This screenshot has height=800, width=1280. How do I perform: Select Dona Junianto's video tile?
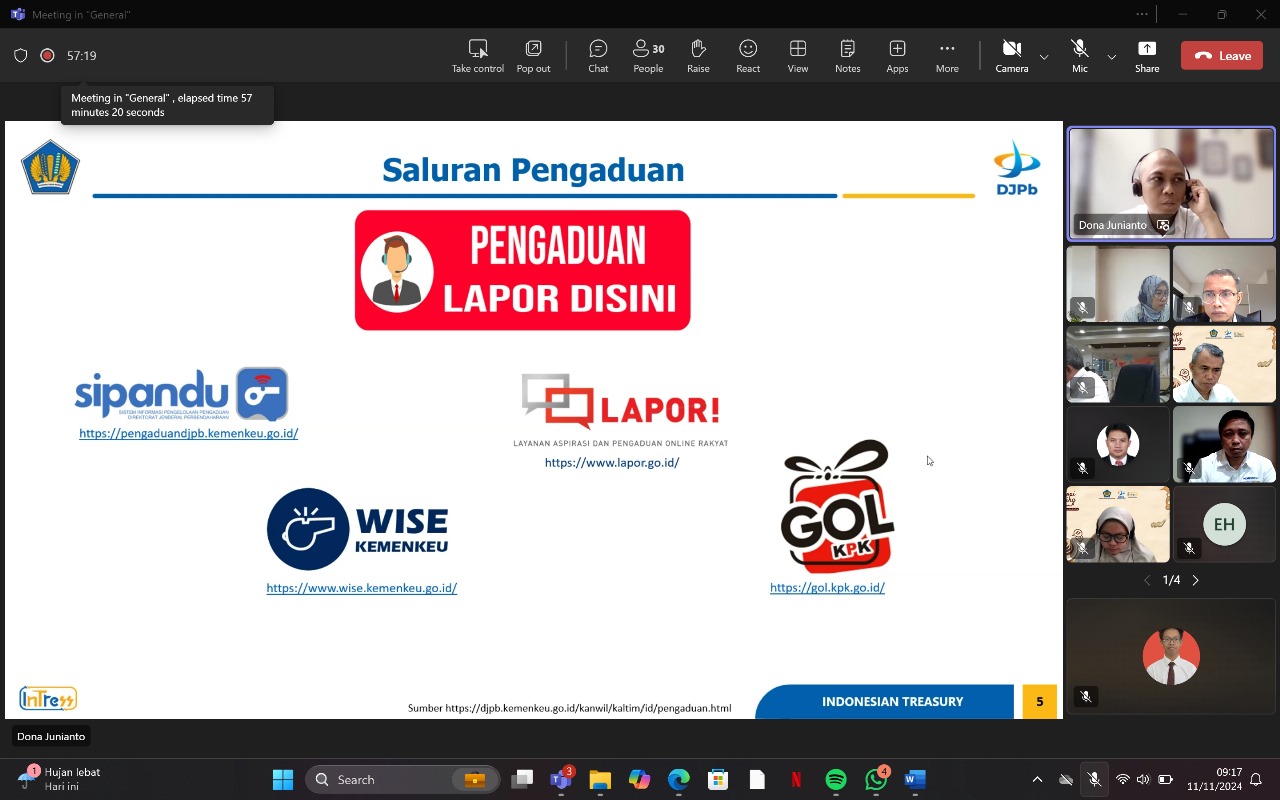pos(1171,183)
